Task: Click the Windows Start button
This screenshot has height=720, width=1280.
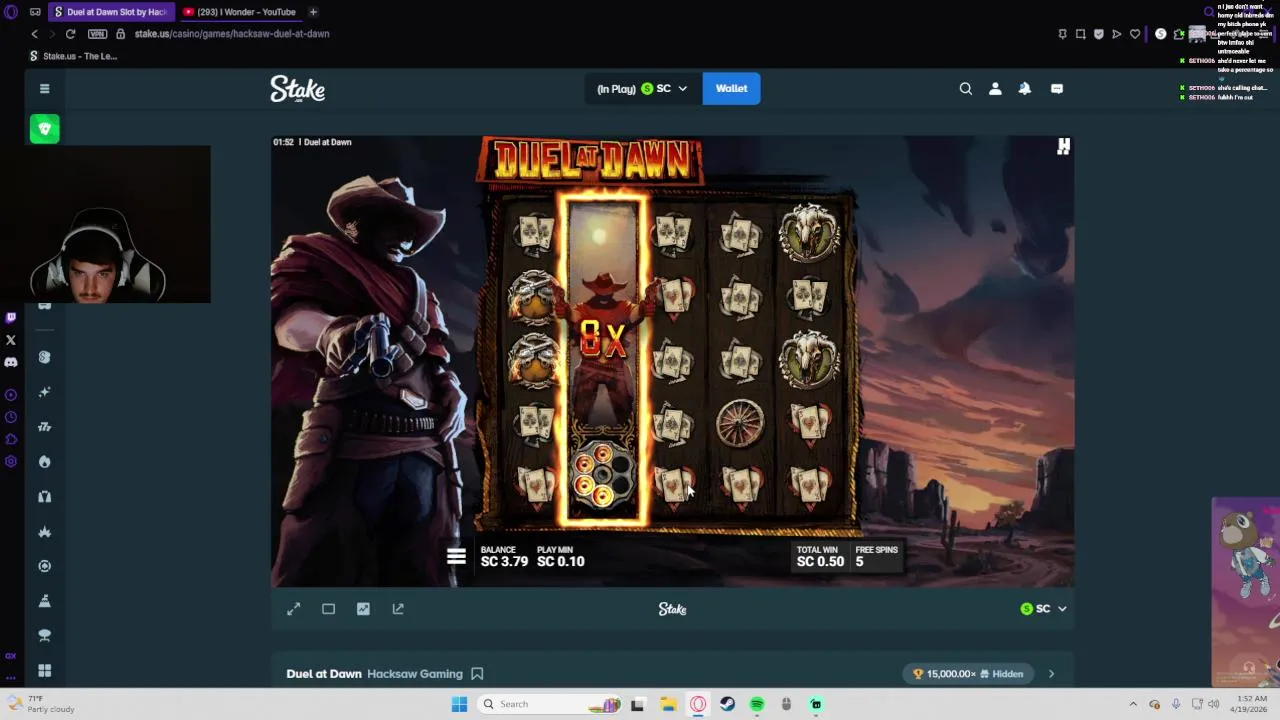Action: [x=459, y=704]
